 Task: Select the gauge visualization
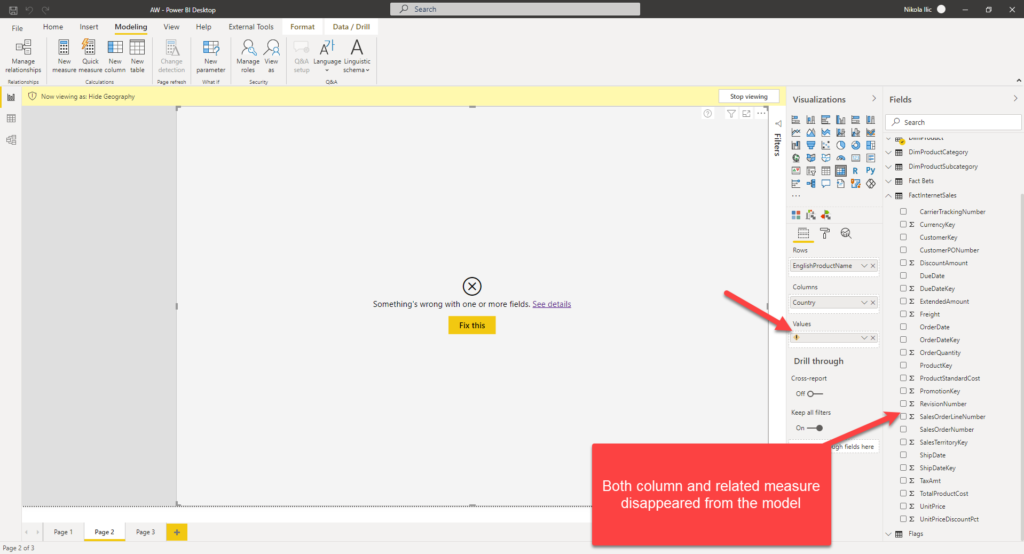840,157
